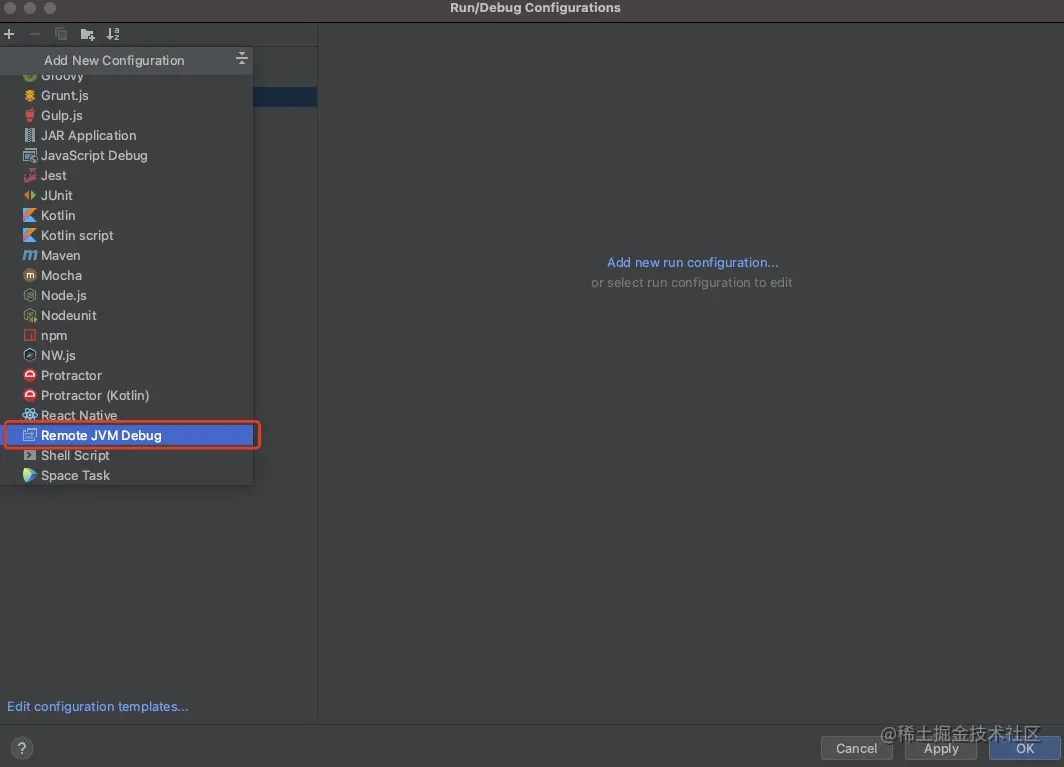Click the JAR Application icon
Image resolution: width=1064 pixels, height=767 pixels.
click(30, 136)
